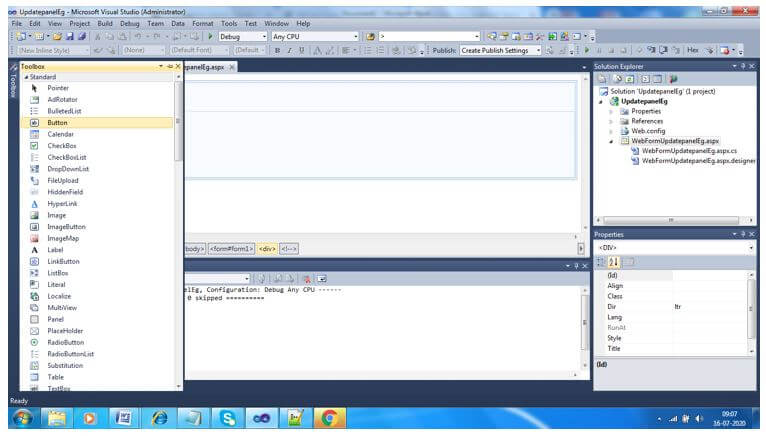This screenshot has width=766, height=436.
Task: Open Skype from the taskbar
Action: click(x=228, y=418)
